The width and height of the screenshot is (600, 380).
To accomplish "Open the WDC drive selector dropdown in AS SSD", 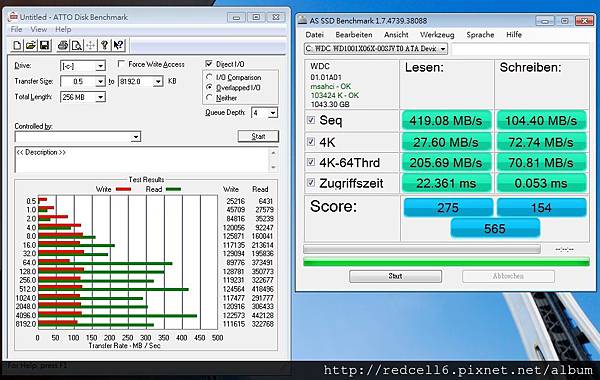I will pyautogui.click(x=443, y=49).
